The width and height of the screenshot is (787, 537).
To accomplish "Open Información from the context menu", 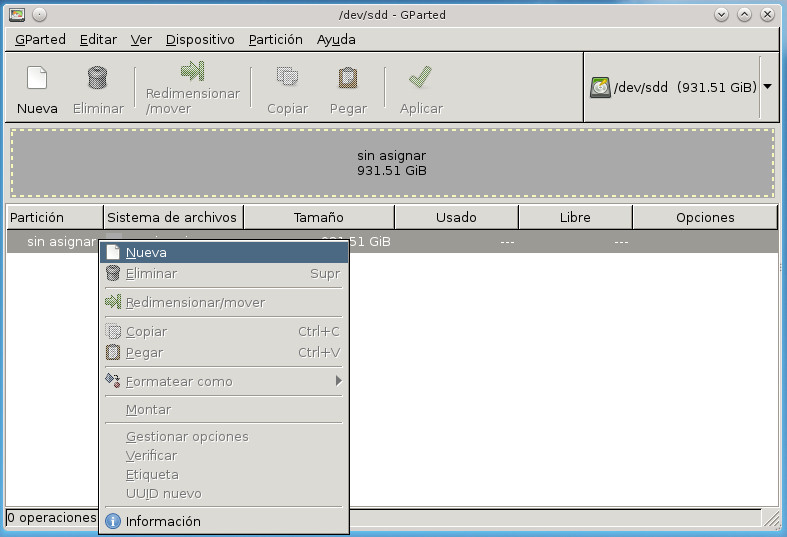I will pos(224,521).
